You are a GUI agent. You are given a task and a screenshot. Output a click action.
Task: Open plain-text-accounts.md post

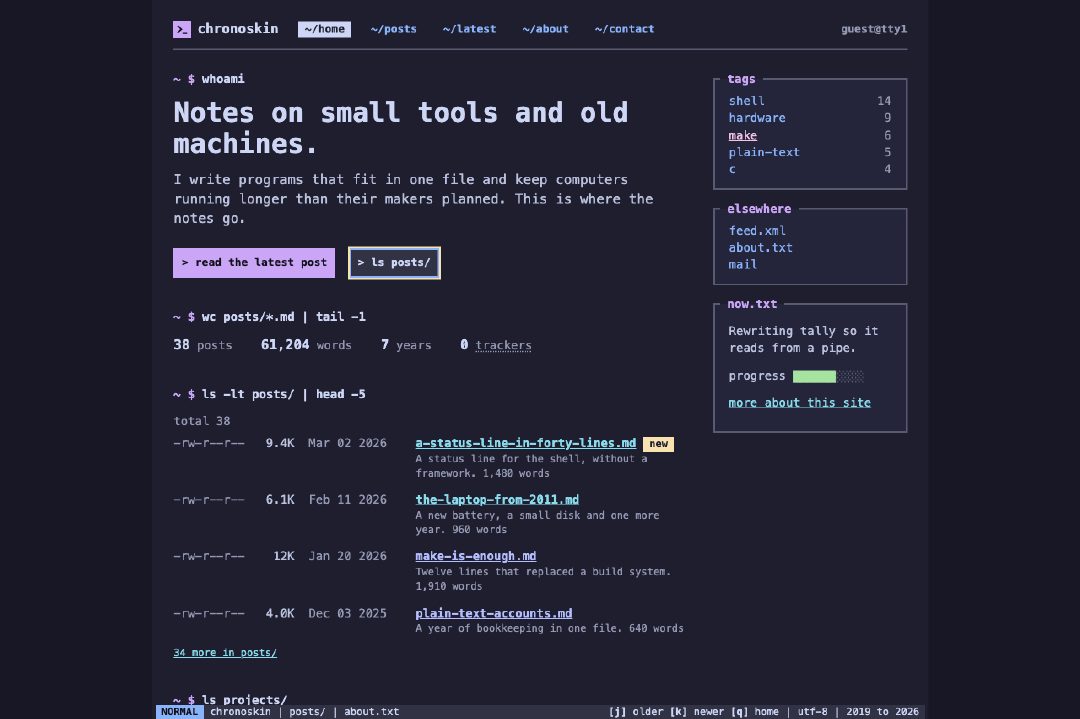(x=493, y=613)
